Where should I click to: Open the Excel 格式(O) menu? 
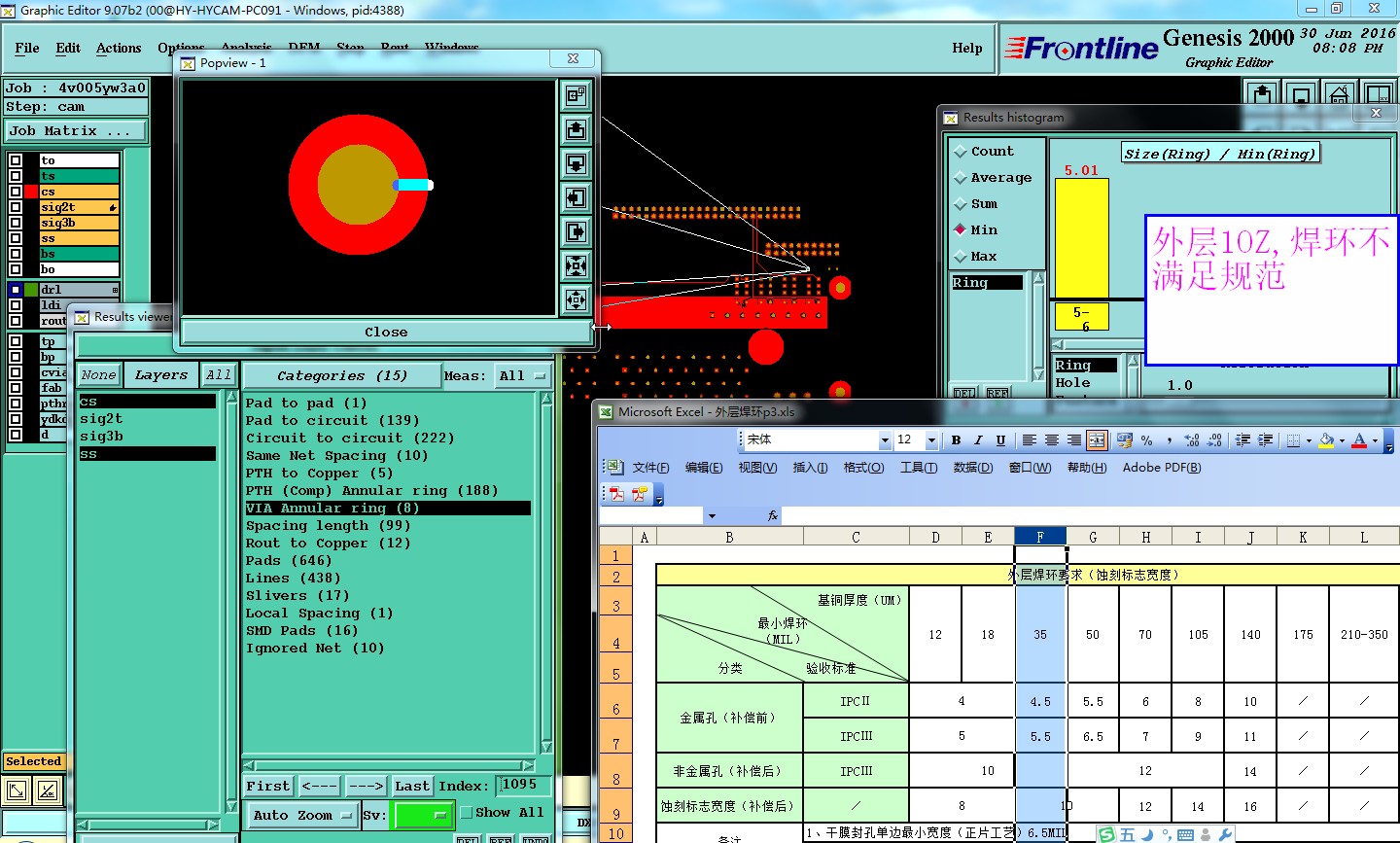click(863, 468)
